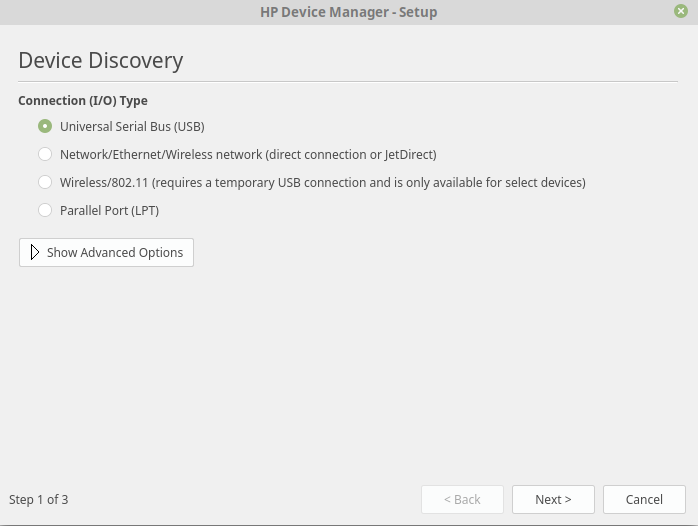Select the Wireless/802.11 radio button
The width and height of the screenshot is (698, 526).
tap(45, 182)
